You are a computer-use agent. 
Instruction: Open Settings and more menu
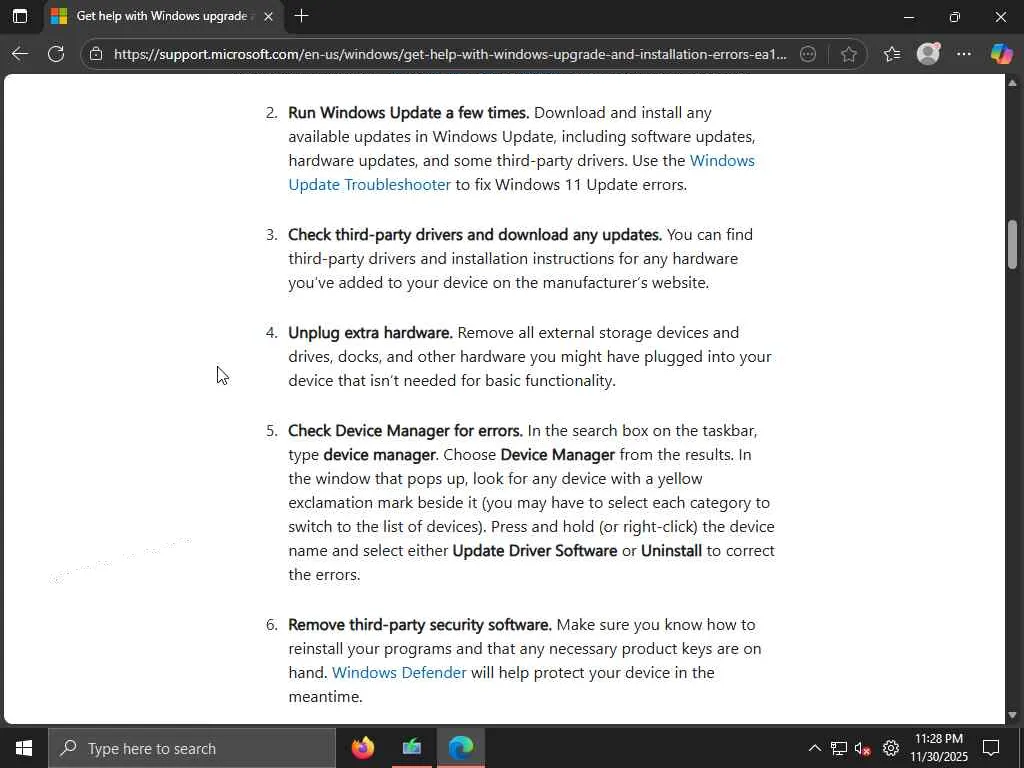point(964,54)
